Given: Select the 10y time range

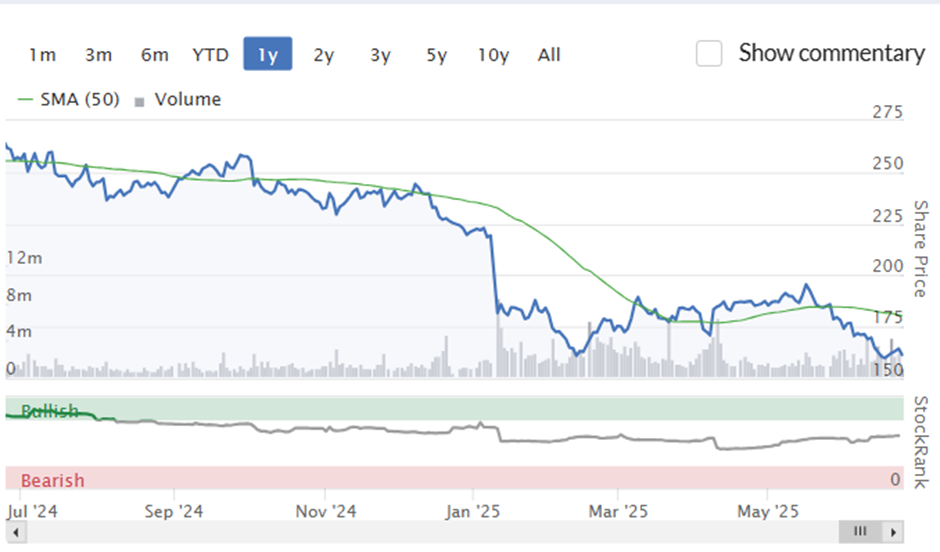Looking at the screenshot, I should pyautogui.click(x=493, y=55).
